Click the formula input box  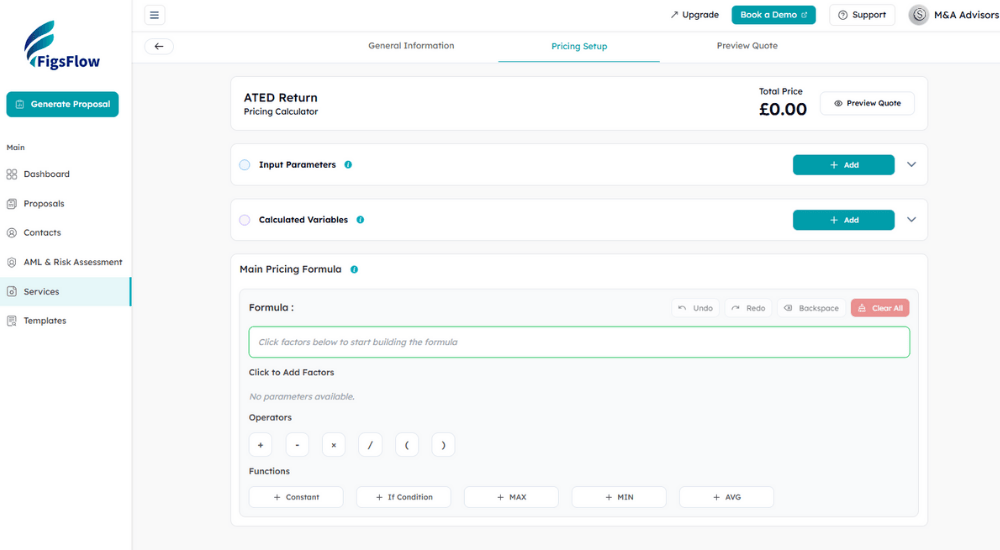pos(579,342)
